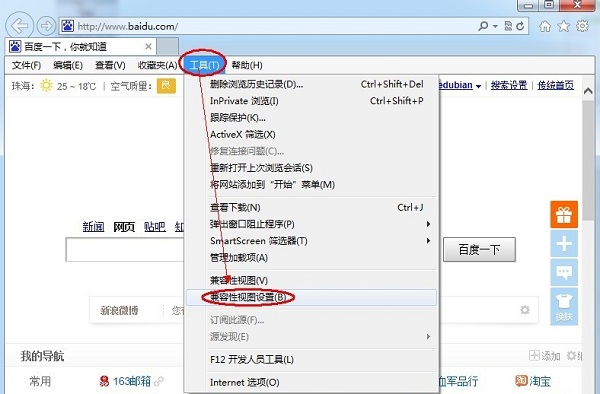Open Internet 选项(O)
The image size is (600, 394).
tap(311, 382)
